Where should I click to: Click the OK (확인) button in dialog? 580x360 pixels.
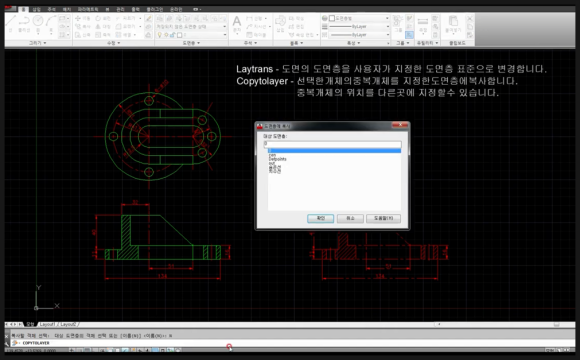(320, 219)
